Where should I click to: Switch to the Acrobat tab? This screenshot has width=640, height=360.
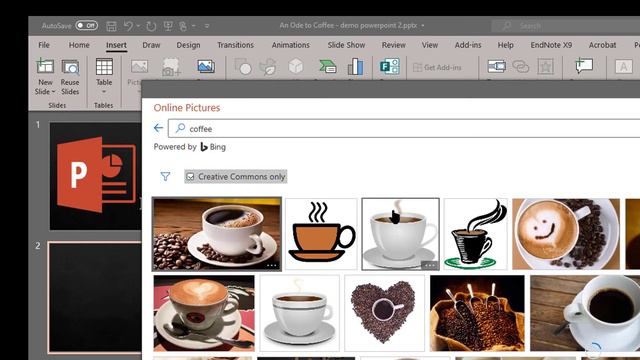(x=602, y=45)
